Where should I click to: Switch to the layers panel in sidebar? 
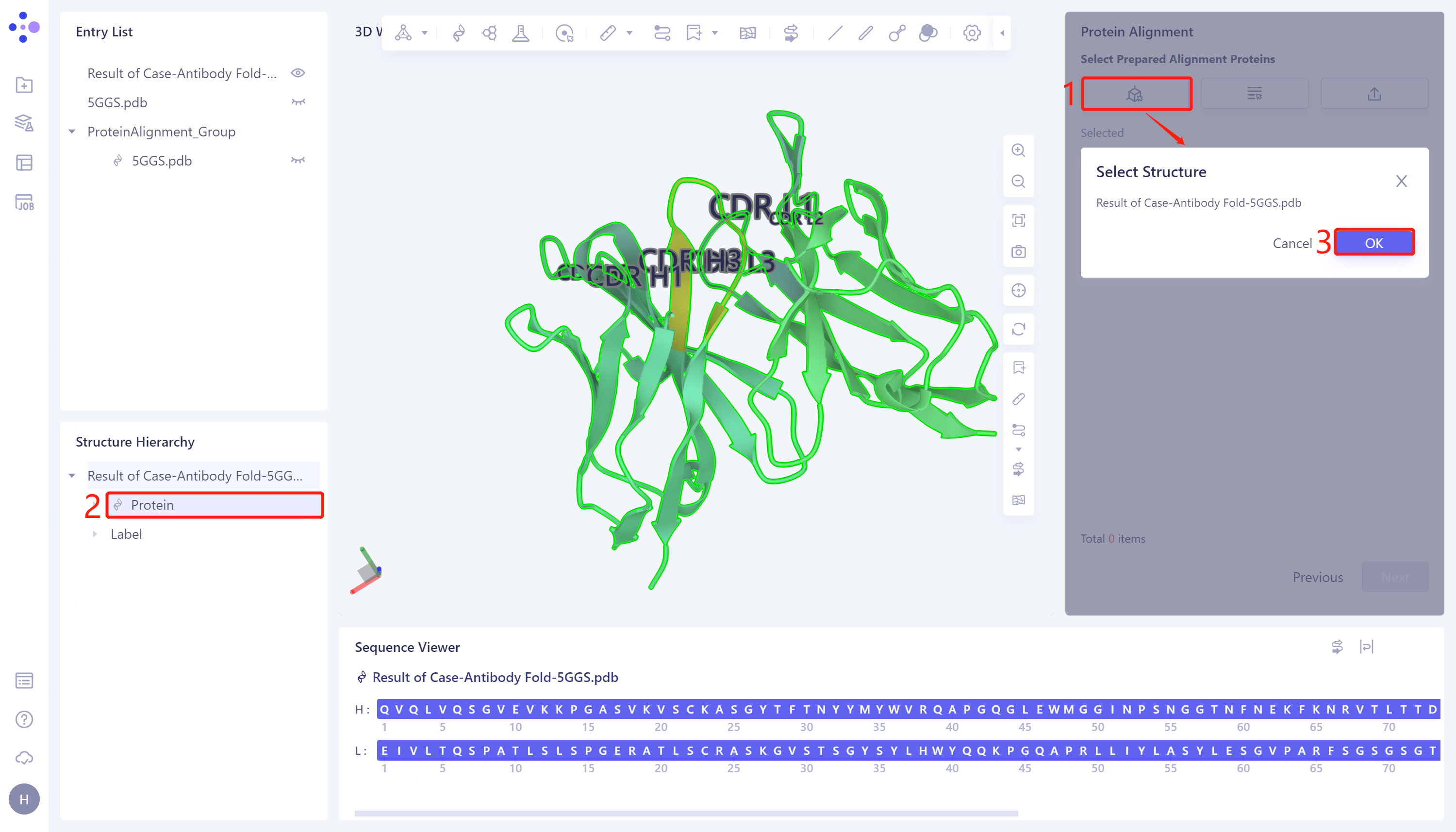point(24,123)
